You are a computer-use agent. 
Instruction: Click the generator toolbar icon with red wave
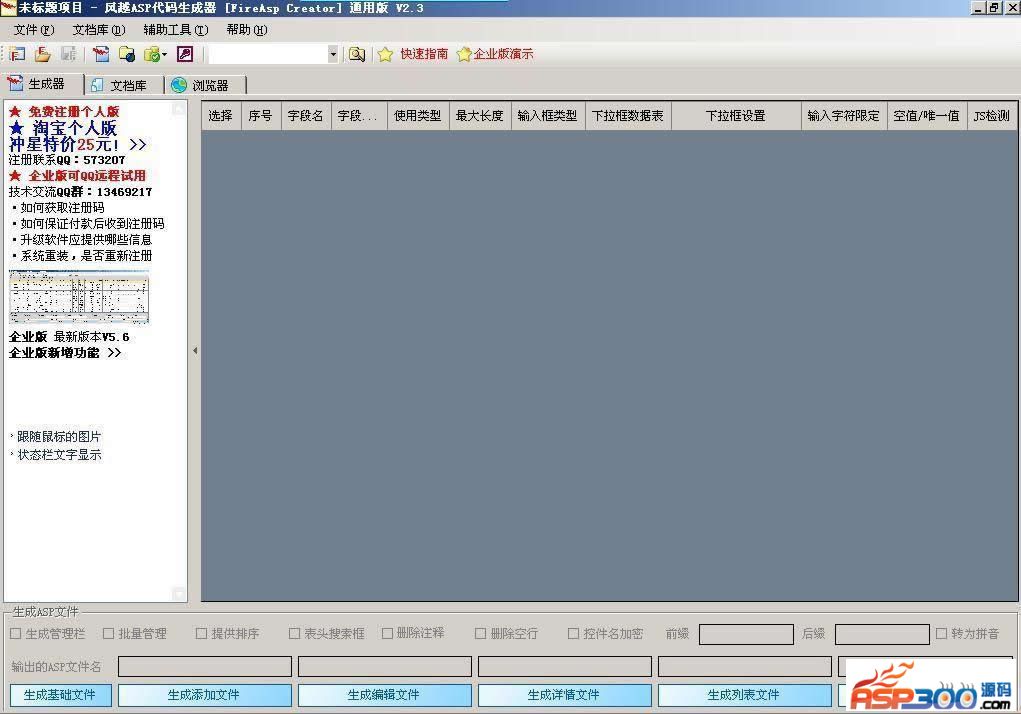[101, 54]
